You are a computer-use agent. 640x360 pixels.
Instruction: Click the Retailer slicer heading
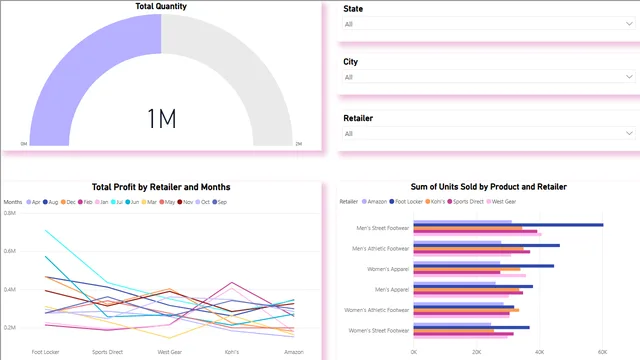[358, 118]
